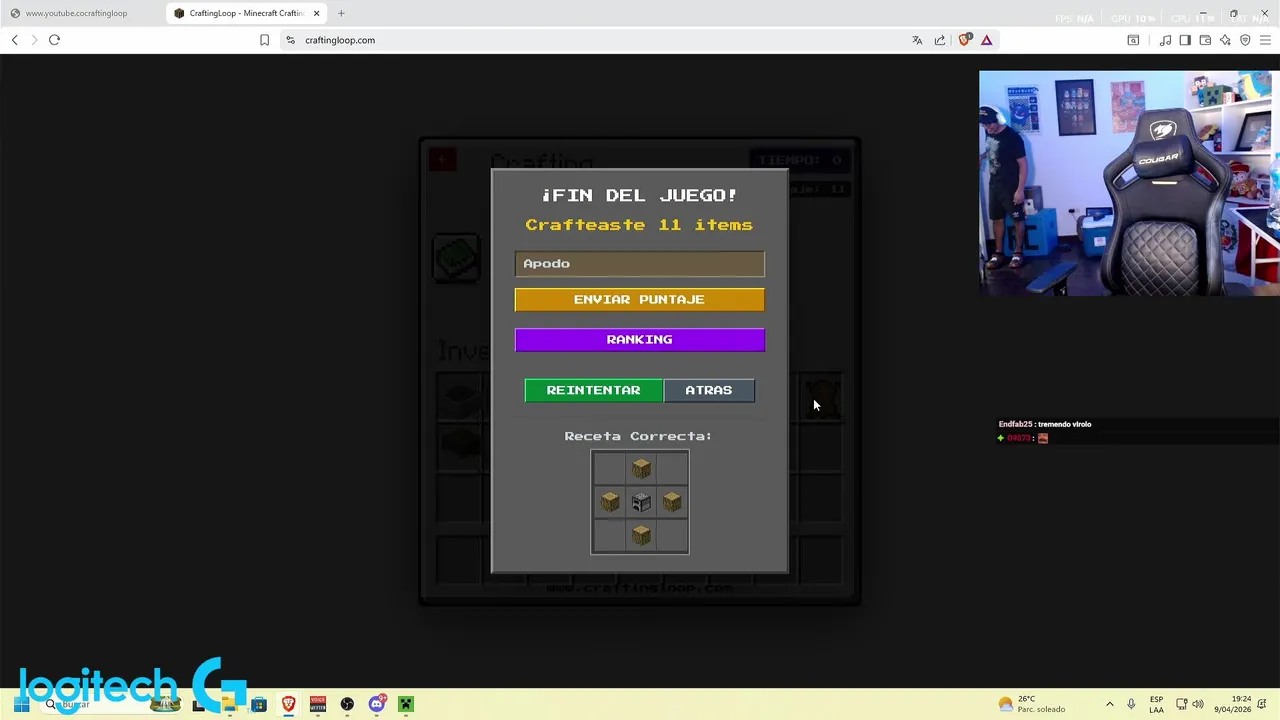
Task: Open the Leo AI sparkle icon
Action: (1225, 40)
